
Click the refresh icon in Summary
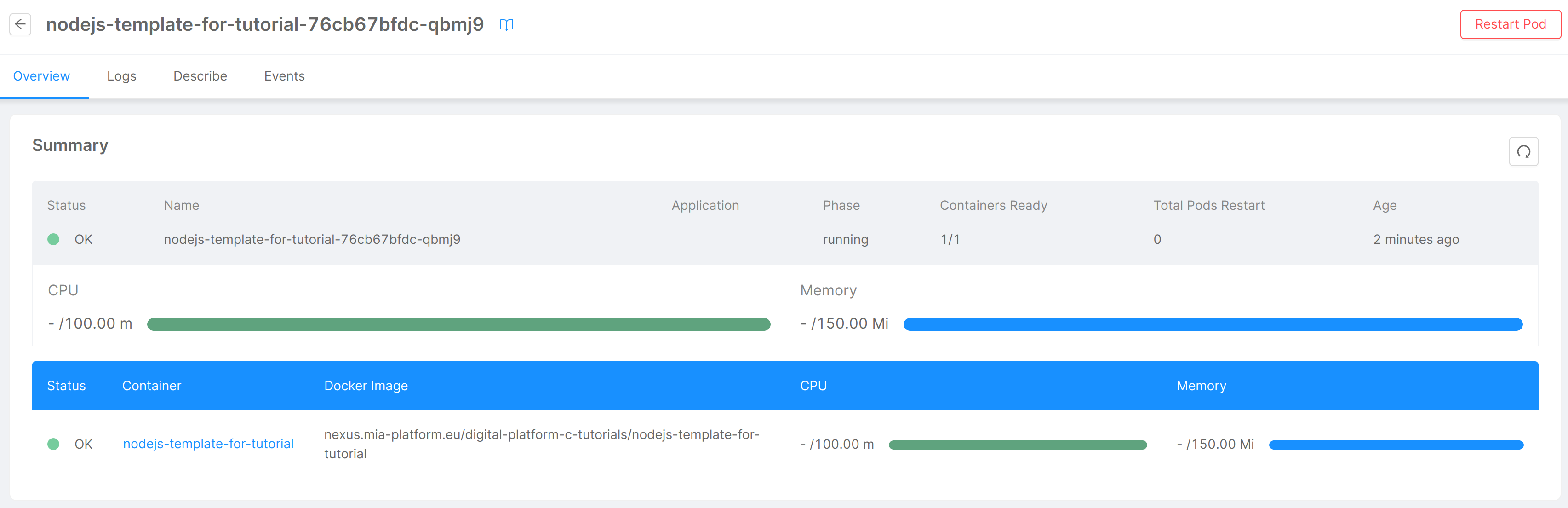tap(1523, 152)
